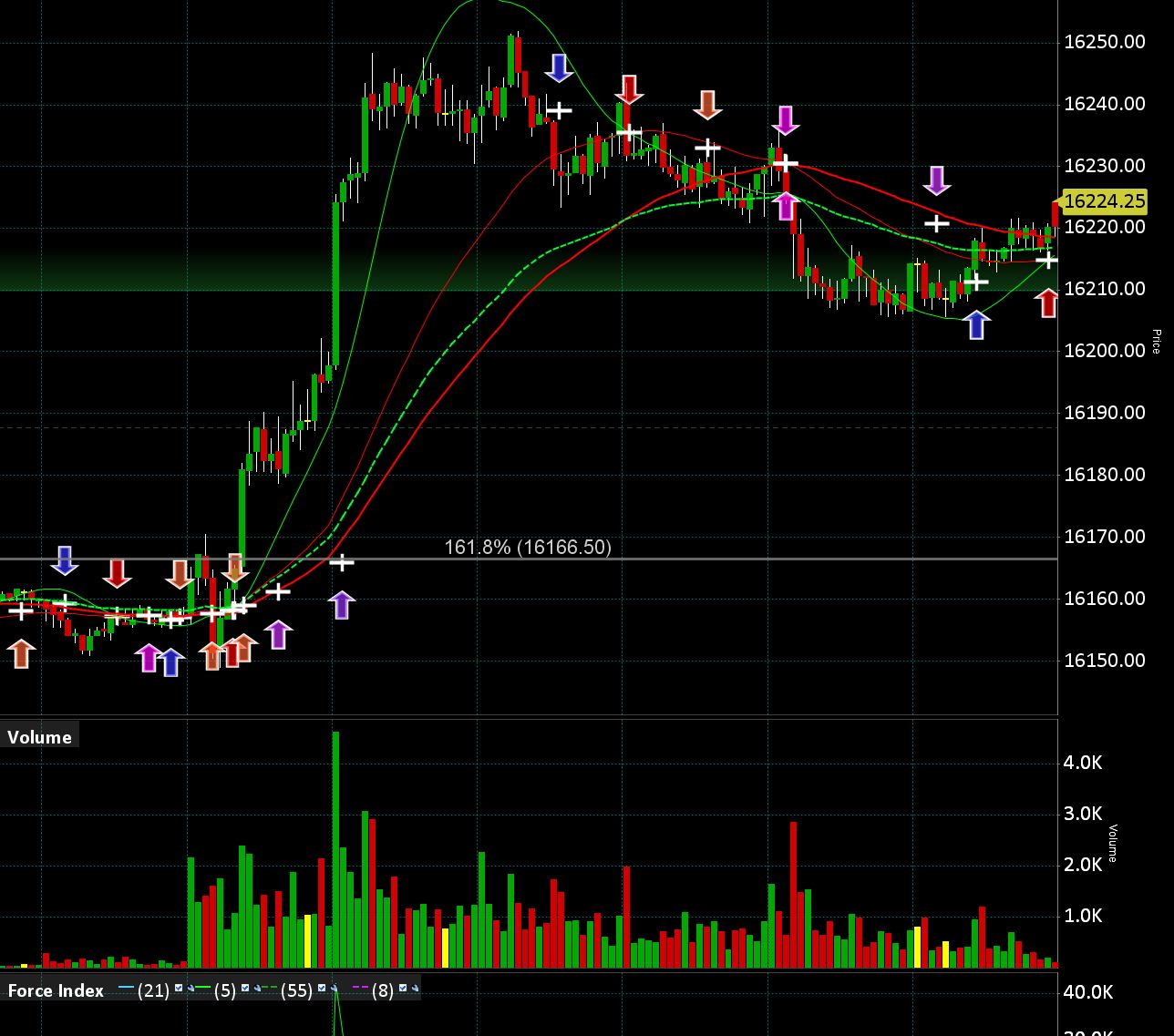Select the blue down arrow signal near 16245
Image resolution: width=1174 pixels, height=1036 pixels.
click(x=559, y=67)
